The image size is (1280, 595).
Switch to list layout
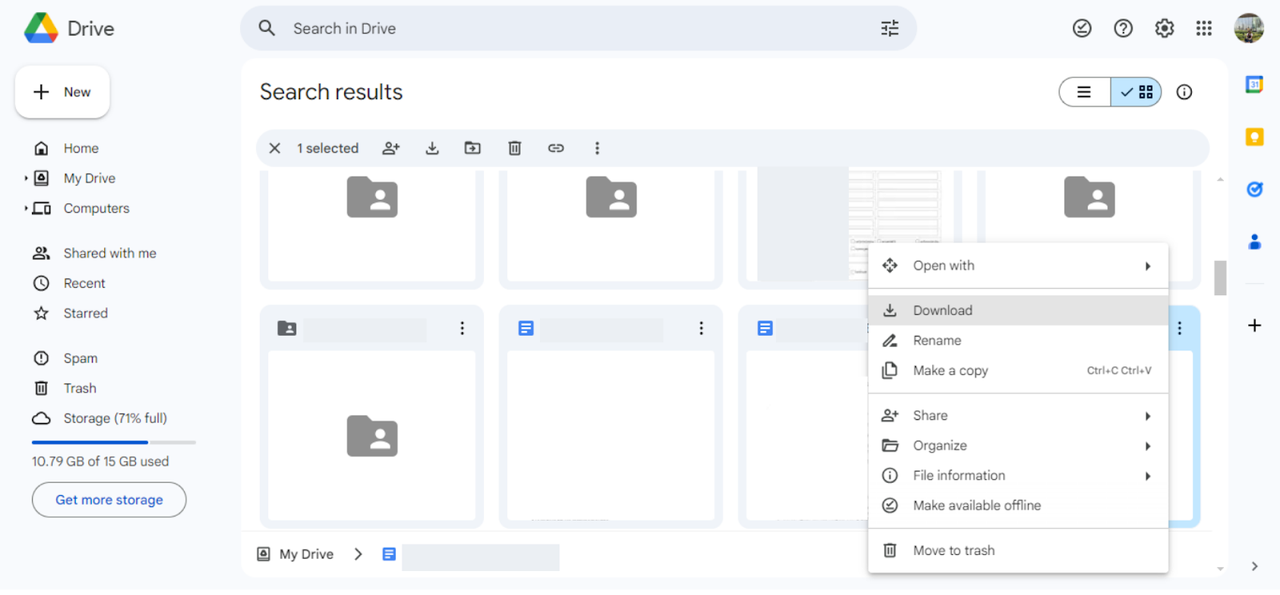1085,92
